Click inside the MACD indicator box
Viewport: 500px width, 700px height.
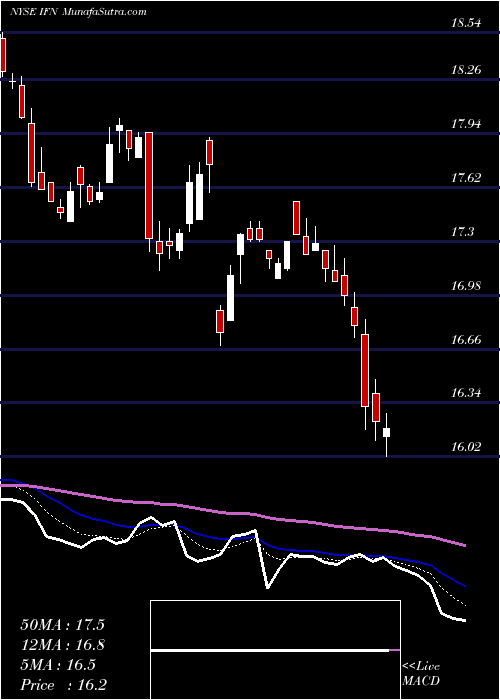pos(275,650)
